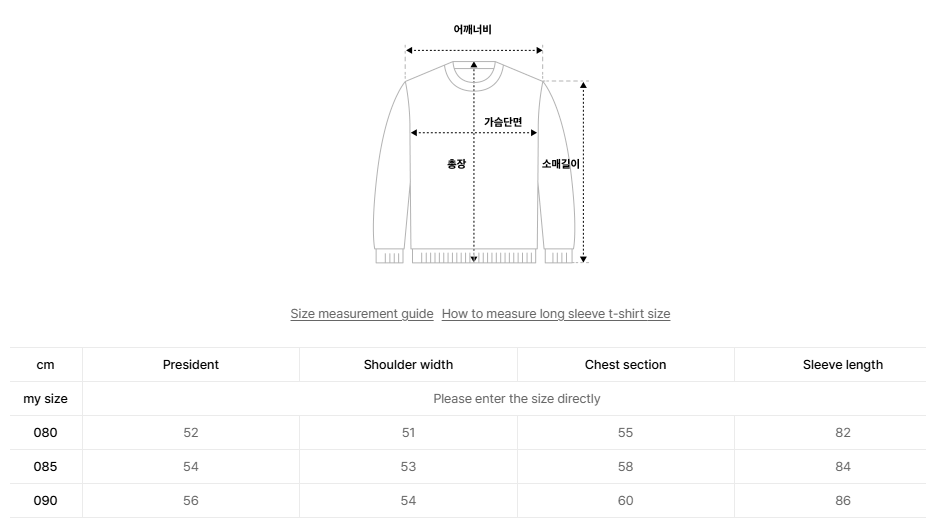This screenshot has width=926, height=521.
Task: Click chest value 58 in 085 row
Action: click(625, 467)
